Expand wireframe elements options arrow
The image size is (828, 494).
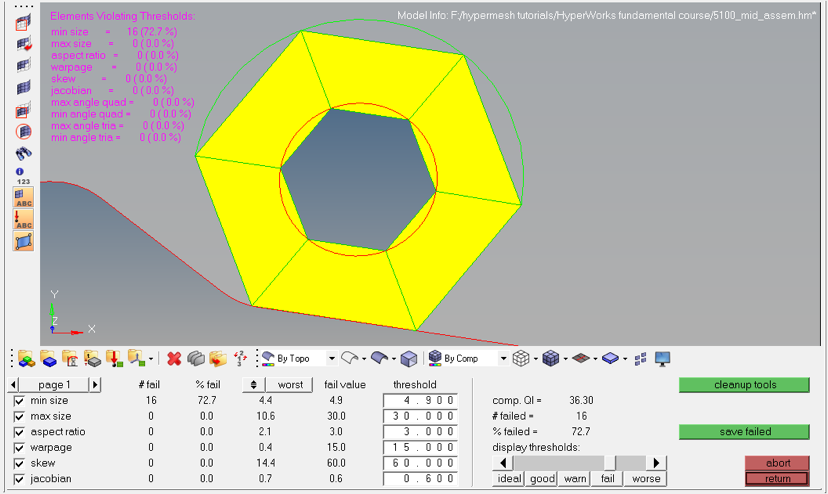[x=535, y=359]
